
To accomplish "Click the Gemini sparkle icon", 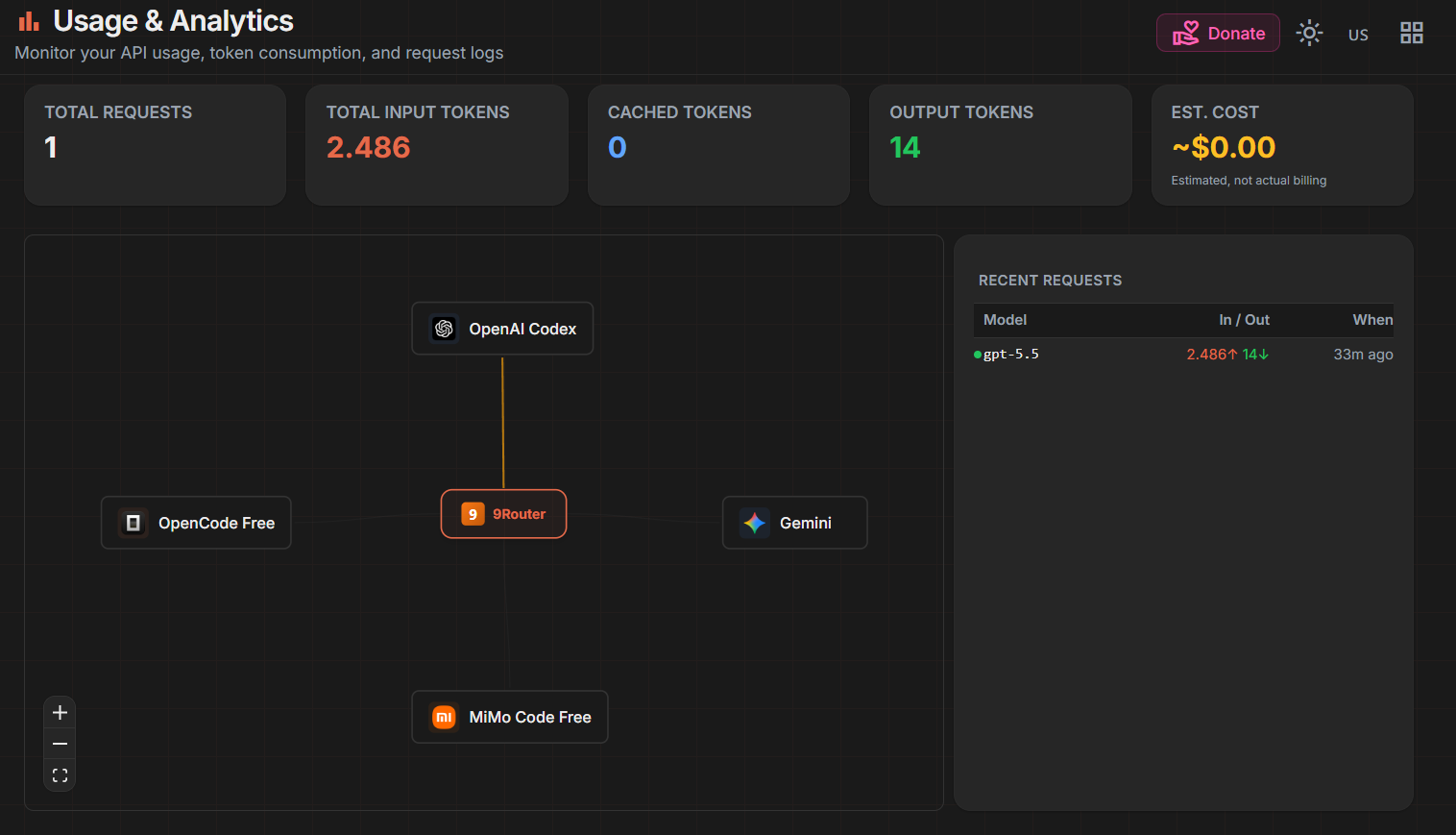I will coord(755,523).
